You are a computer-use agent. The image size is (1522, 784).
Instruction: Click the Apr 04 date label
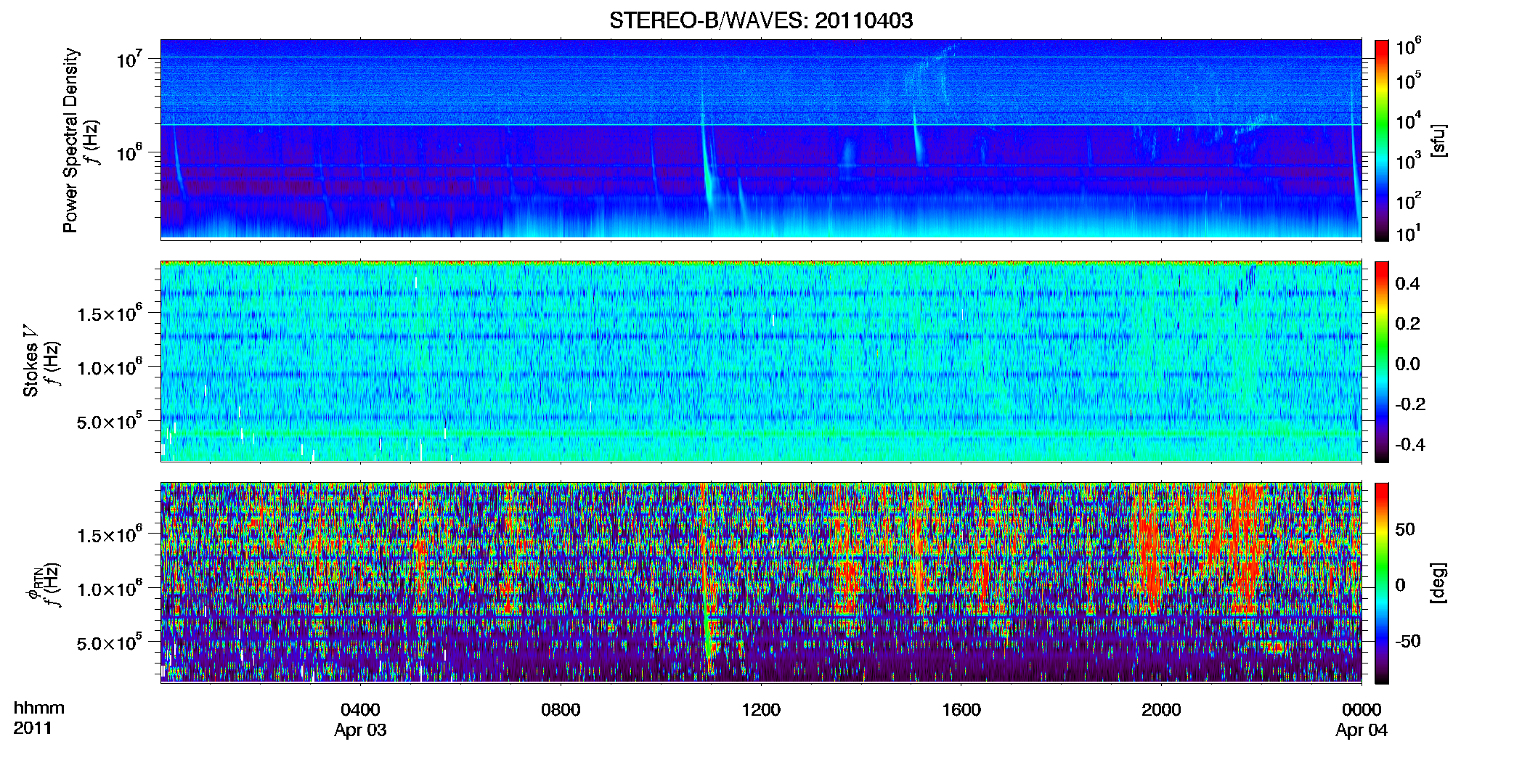(x=1362, y=730)
